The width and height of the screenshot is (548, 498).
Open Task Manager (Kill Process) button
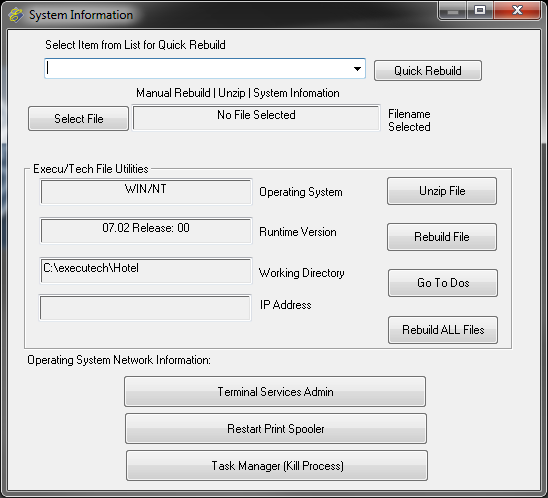(277, 465)
